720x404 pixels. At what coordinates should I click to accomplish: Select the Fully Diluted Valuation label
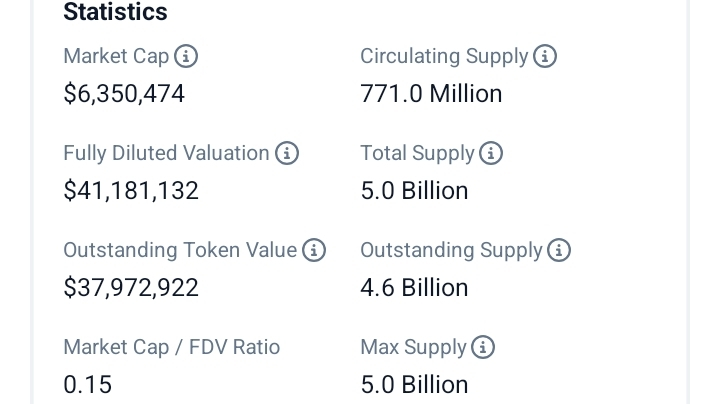coord(166,153)
